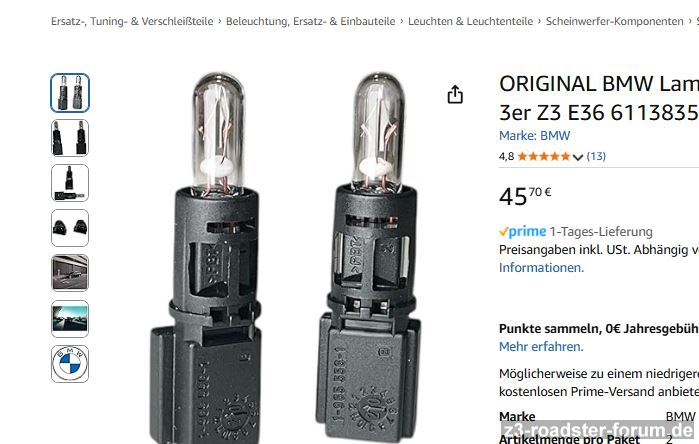Open Scheinwerfer-Komponenten breadcrumb
This screenshot has width=699, height=444.
pyautogui.click(x=614, y=21)
